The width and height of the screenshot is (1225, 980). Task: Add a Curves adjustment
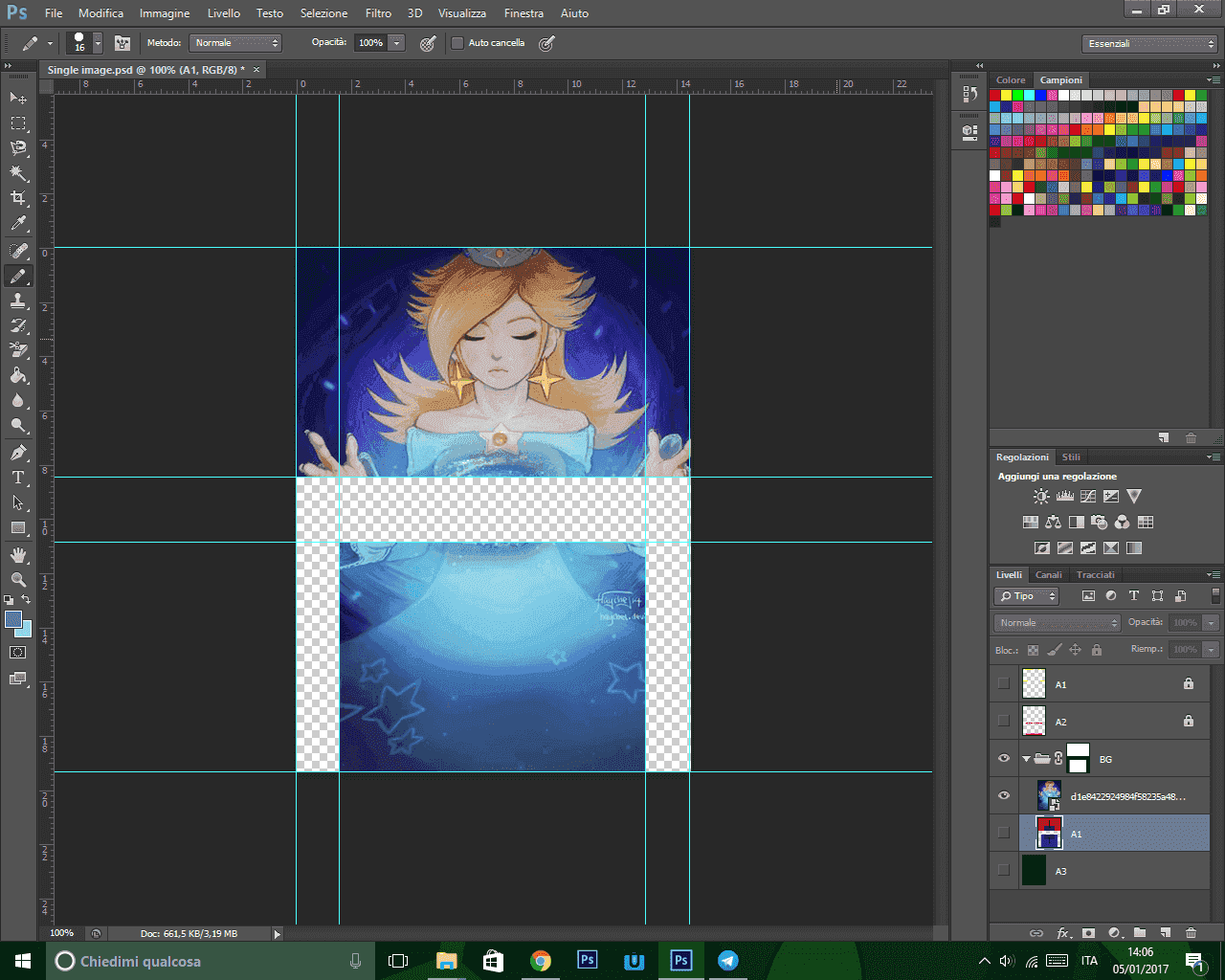click(x=1088, y=496)
